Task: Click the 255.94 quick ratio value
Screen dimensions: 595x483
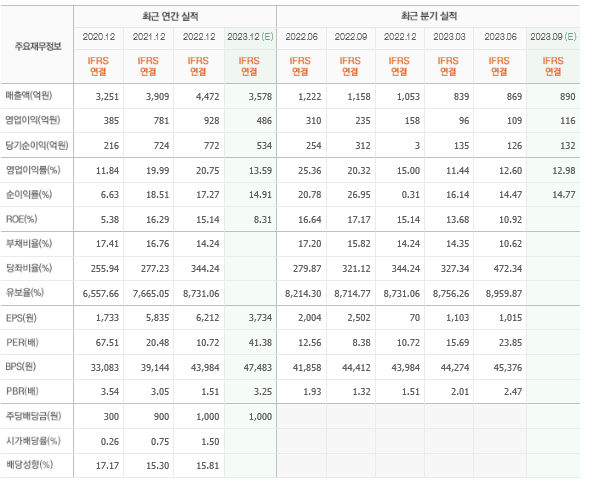Action: (x=105, y=269)
